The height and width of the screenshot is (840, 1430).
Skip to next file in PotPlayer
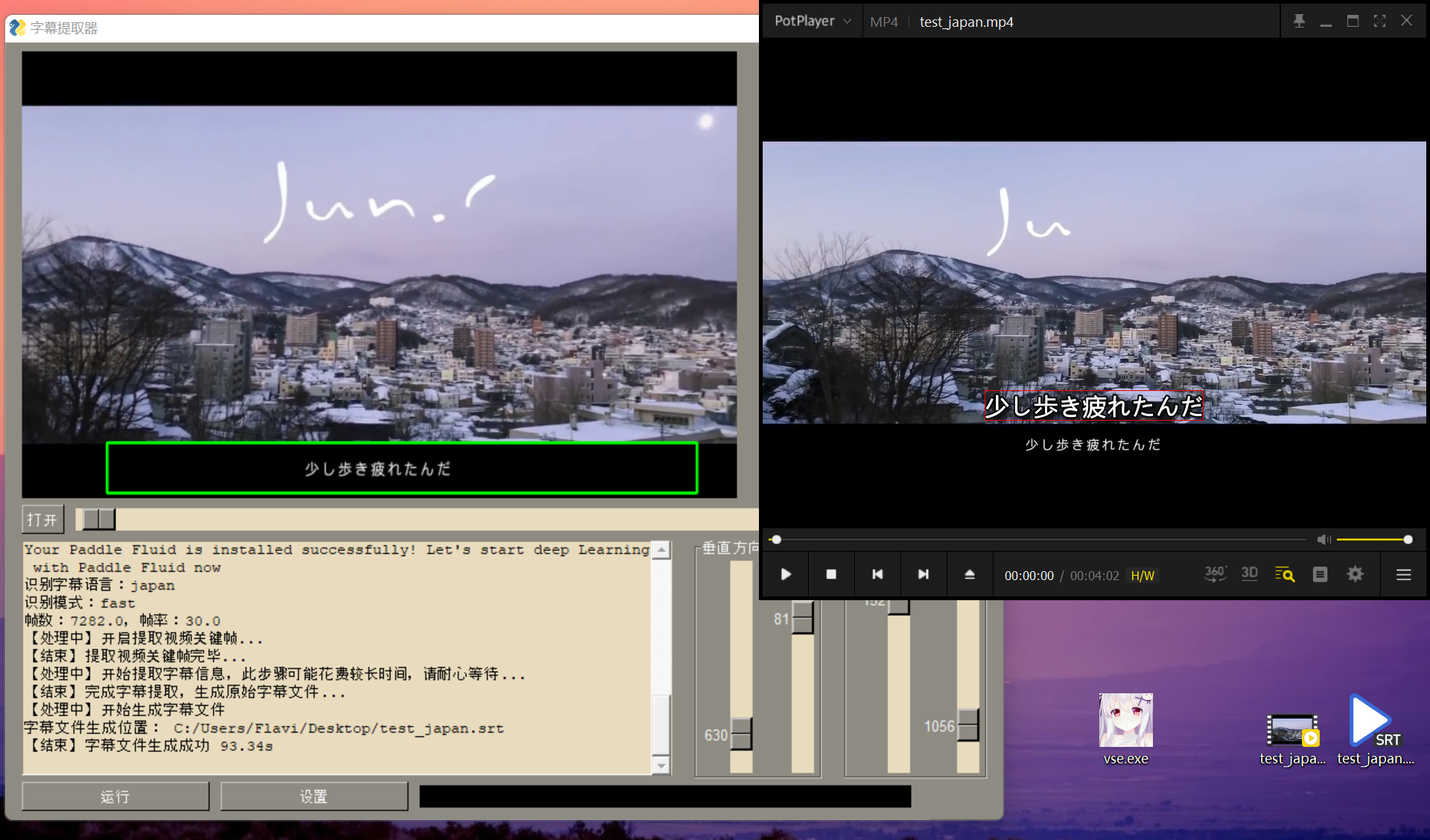[x=924, y=574]
